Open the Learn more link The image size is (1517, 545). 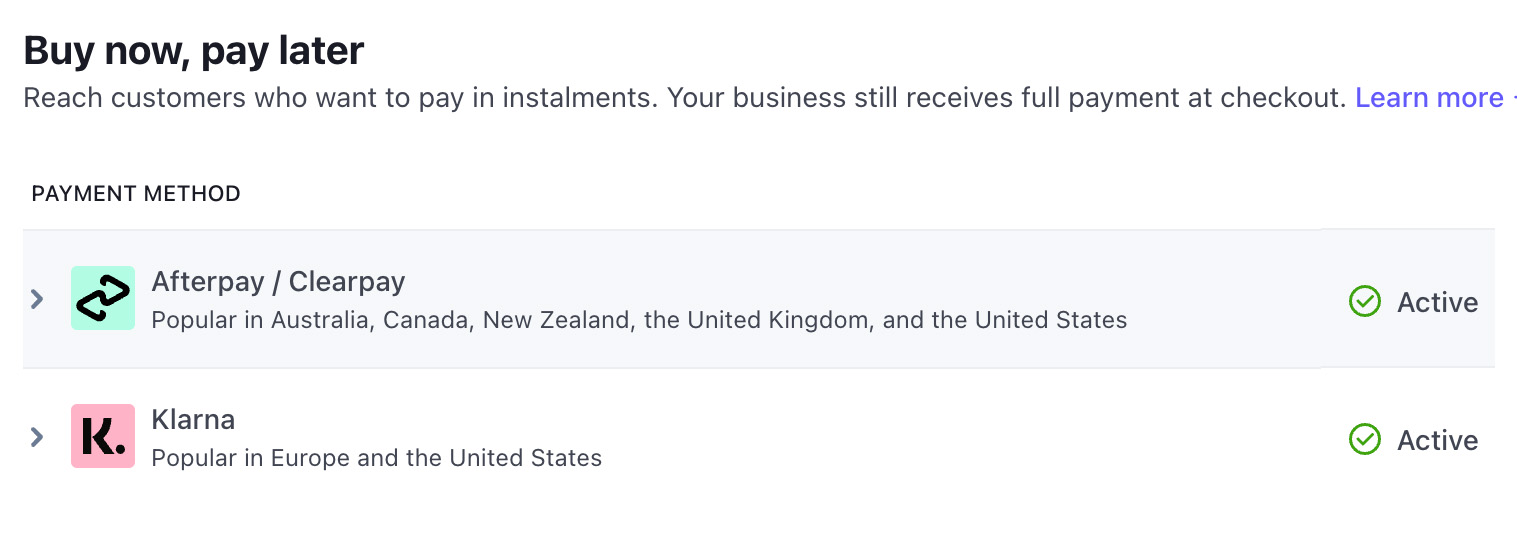1429,98
